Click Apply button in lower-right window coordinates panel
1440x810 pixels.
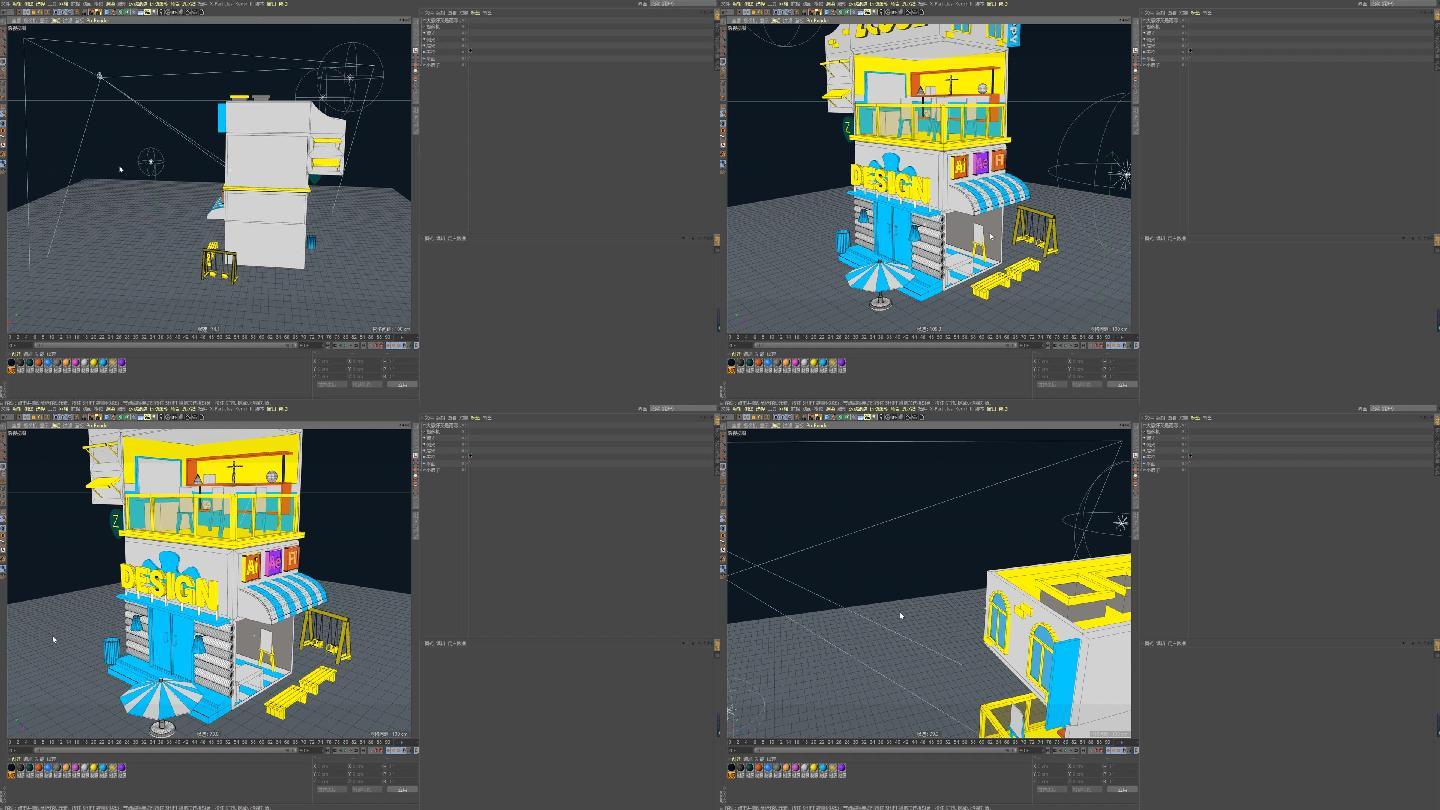(x=1122, y=789)
